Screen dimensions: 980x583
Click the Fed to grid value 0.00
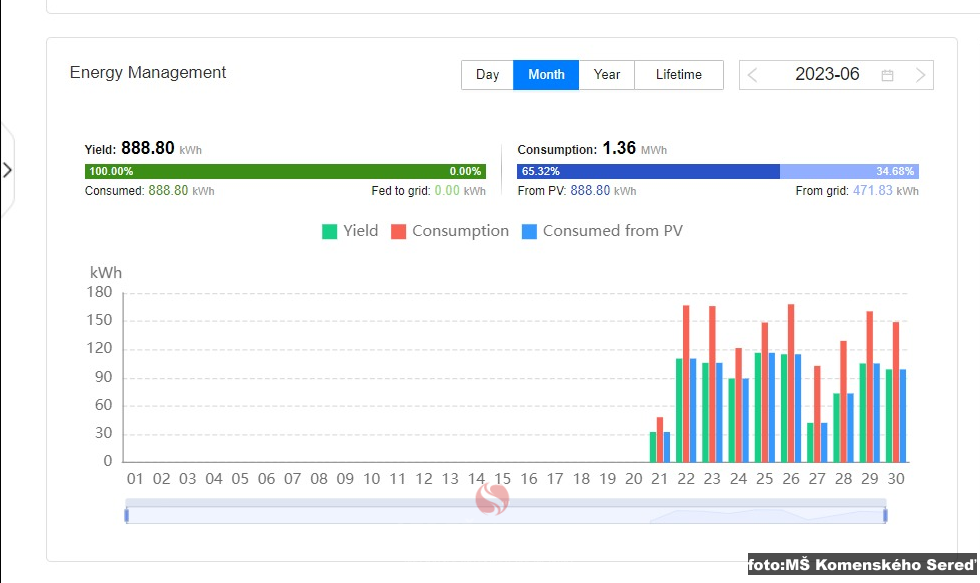447,191
